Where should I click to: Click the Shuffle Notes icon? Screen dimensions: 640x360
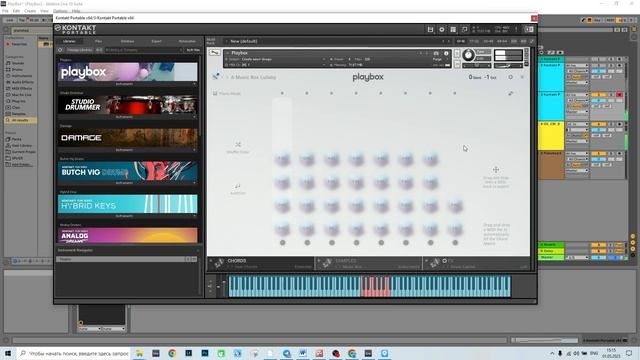[238, 144]
